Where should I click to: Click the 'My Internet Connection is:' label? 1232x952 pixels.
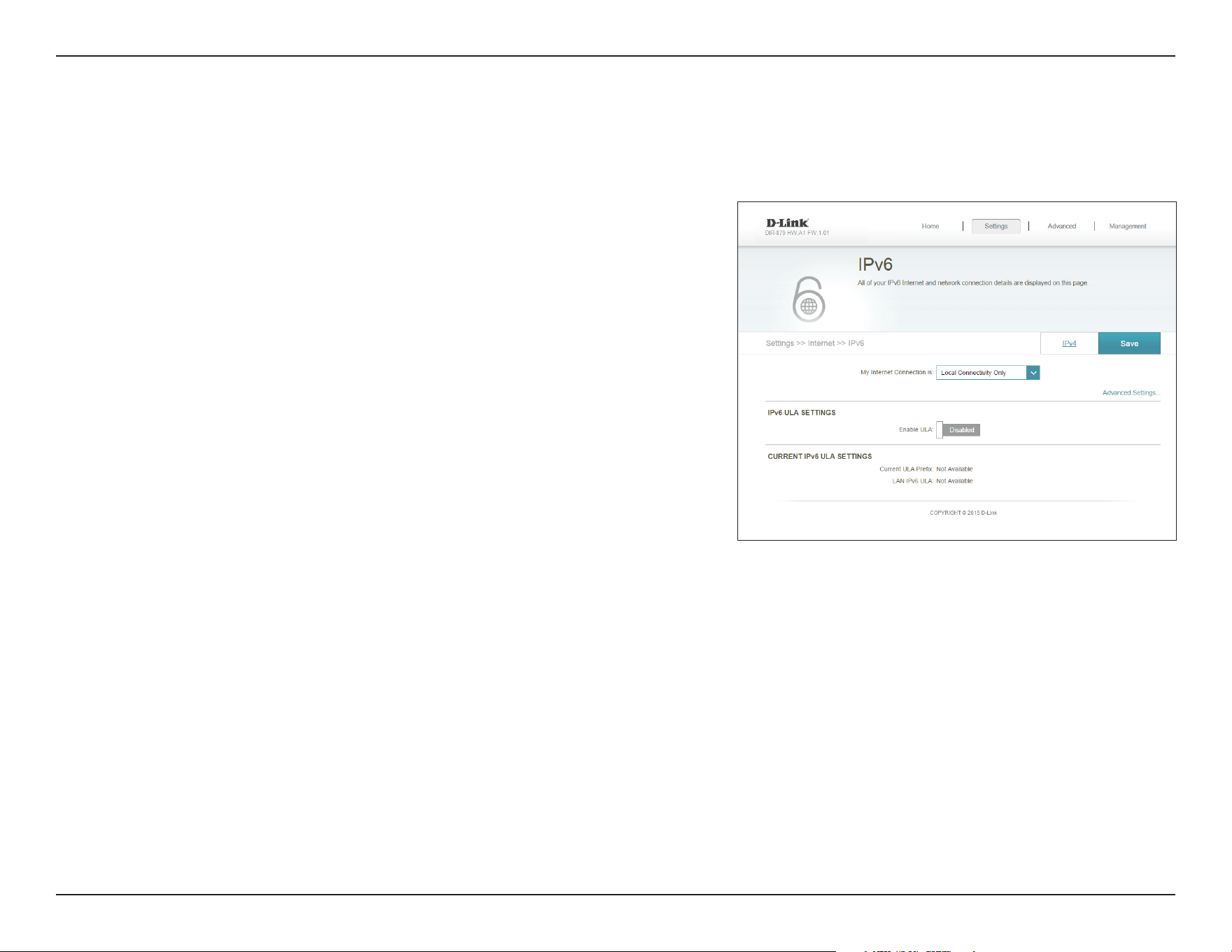(x=896, y=373)
